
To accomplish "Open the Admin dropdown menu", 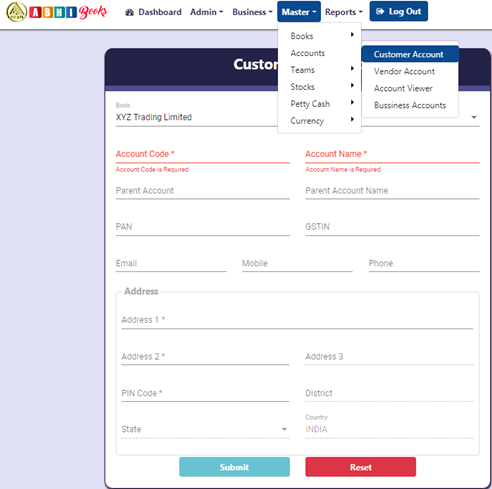I will (x=207, y=12).
